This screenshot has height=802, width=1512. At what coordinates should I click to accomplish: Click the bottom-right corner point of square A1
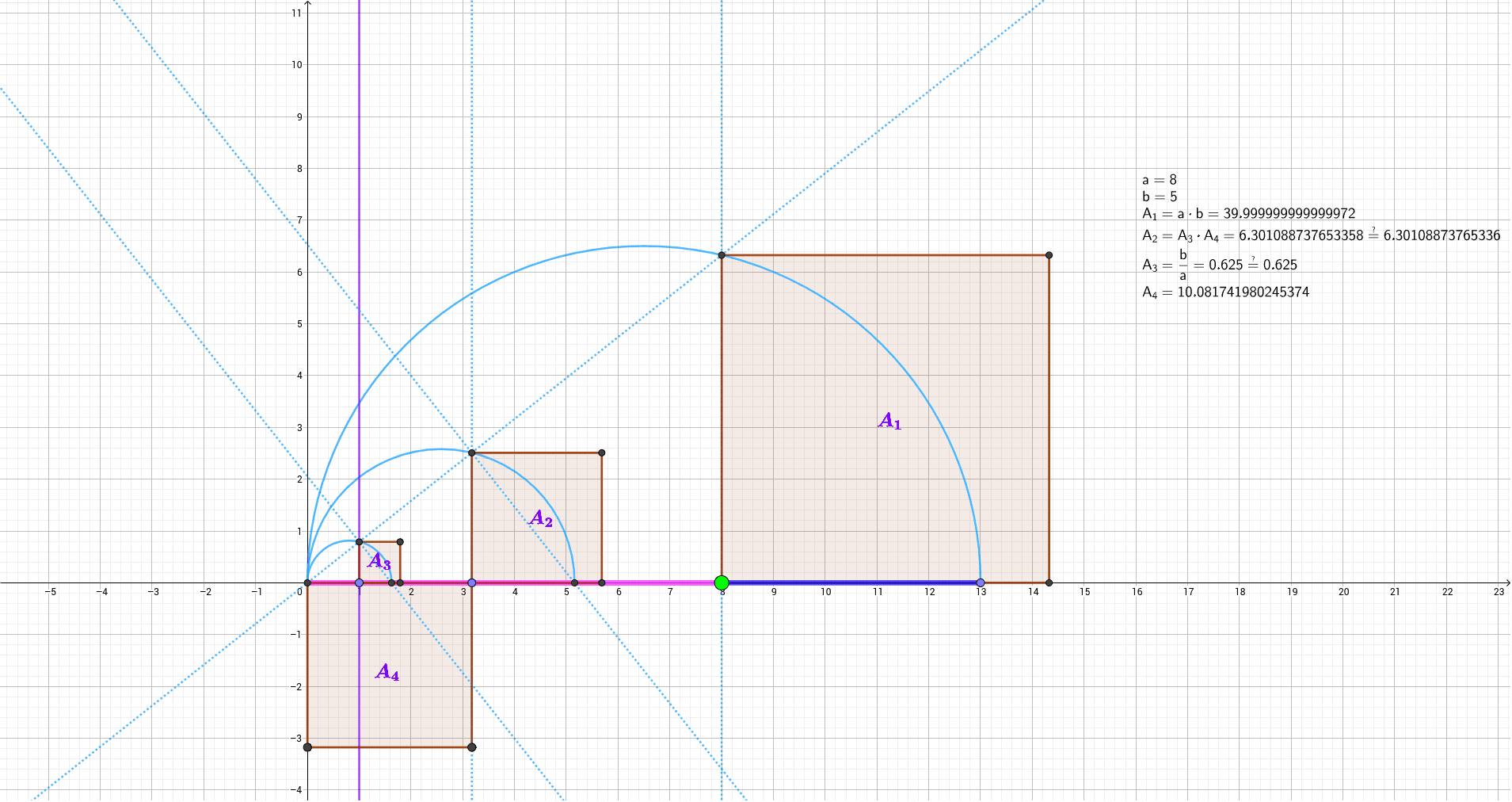pyautogui.click(x=1049, y=583)
